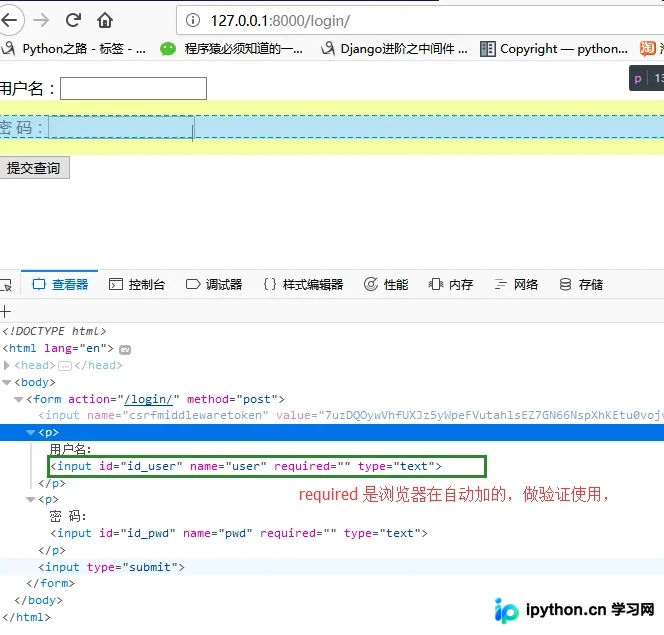Open the 'Python之路 - 标签' bookmark
The height and width of the screenshot is (635, 664).
tap(75, 49)
